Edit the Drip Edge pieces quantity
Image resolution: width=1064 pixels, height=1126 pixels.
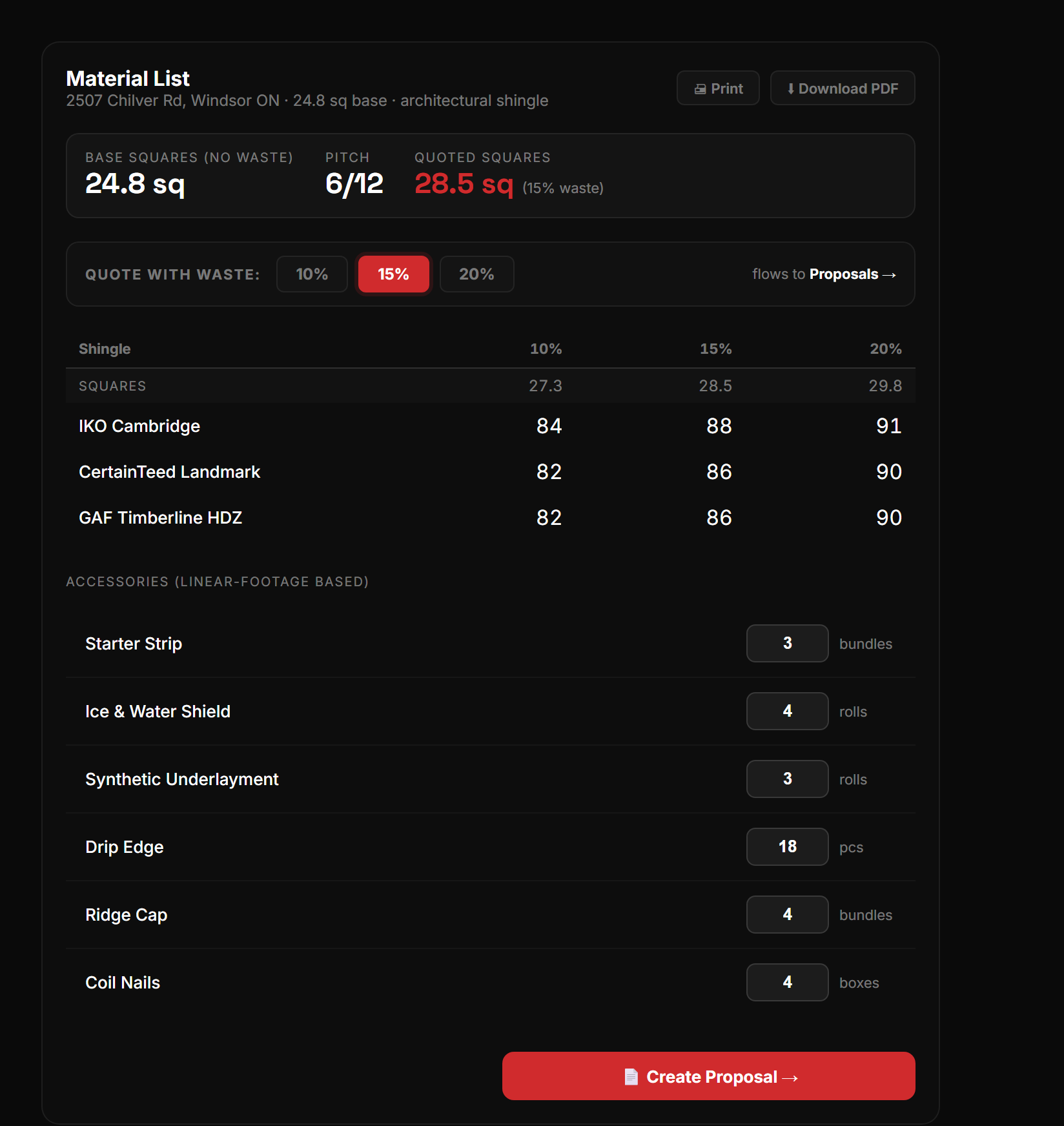[788, 846]
